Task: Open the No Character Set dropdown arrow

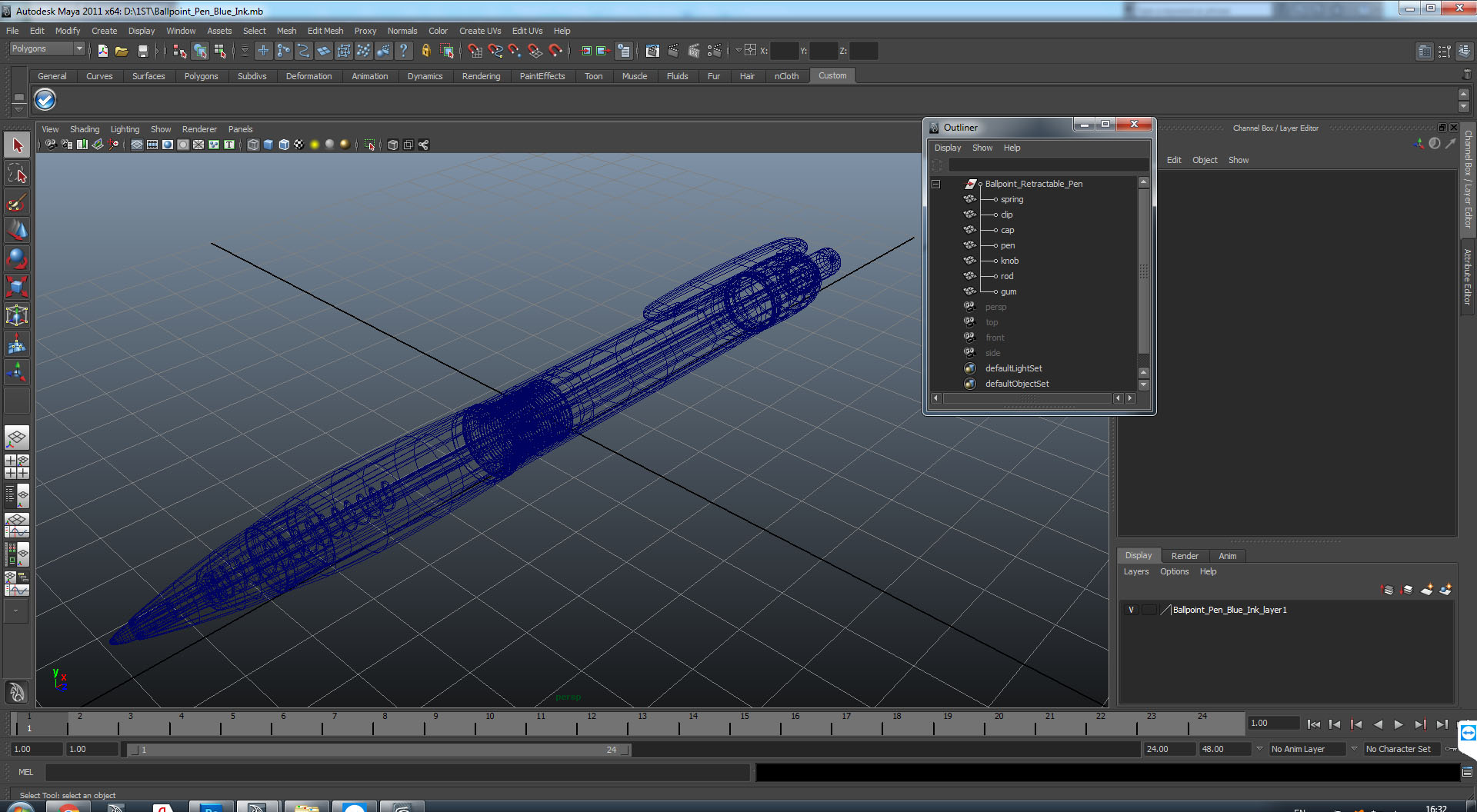Action: pyautogui.click(x=1354, y=748)
